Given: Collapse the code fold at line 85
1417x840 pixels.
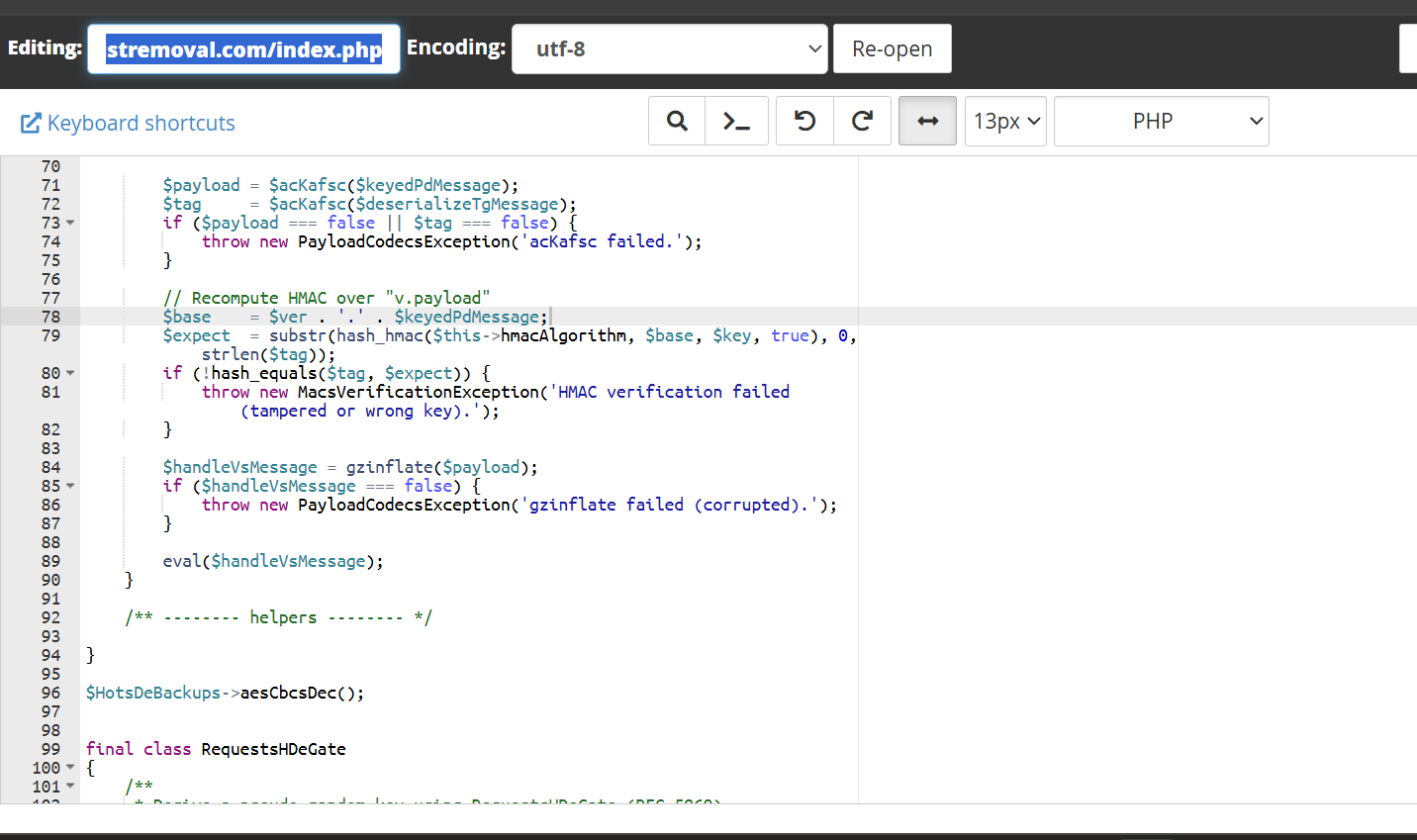Looking at the screenshot, I should 70,487.
